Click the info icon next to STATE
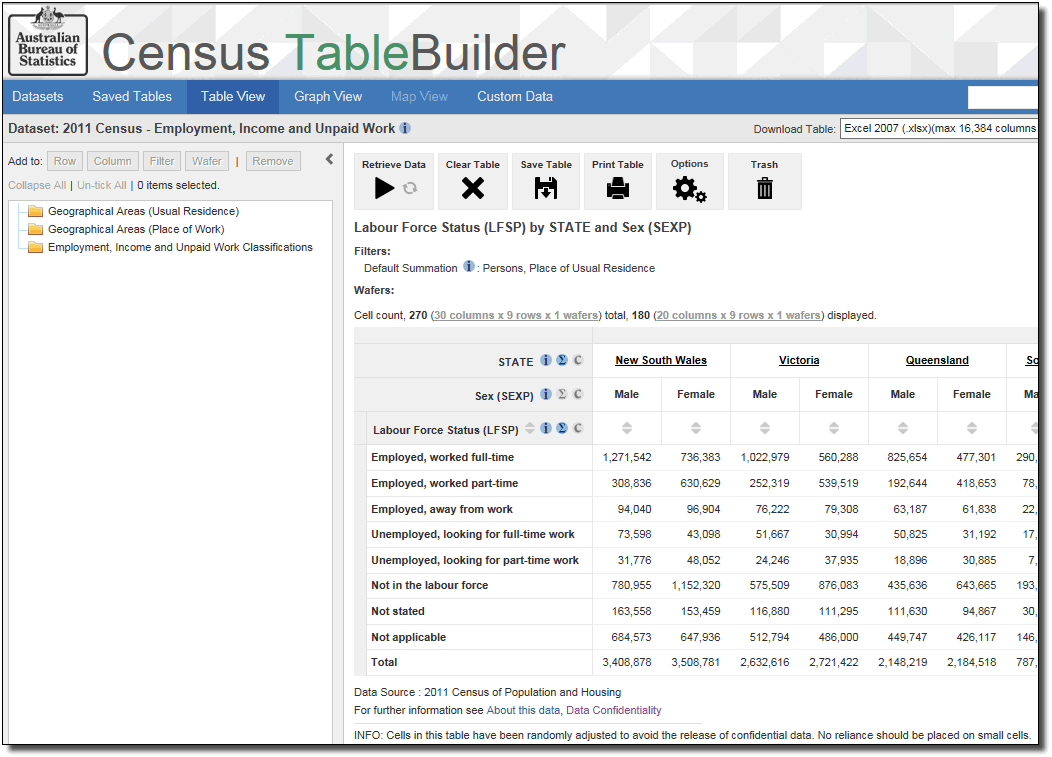Screen dimensions: 1052x757 coord(546,361)
